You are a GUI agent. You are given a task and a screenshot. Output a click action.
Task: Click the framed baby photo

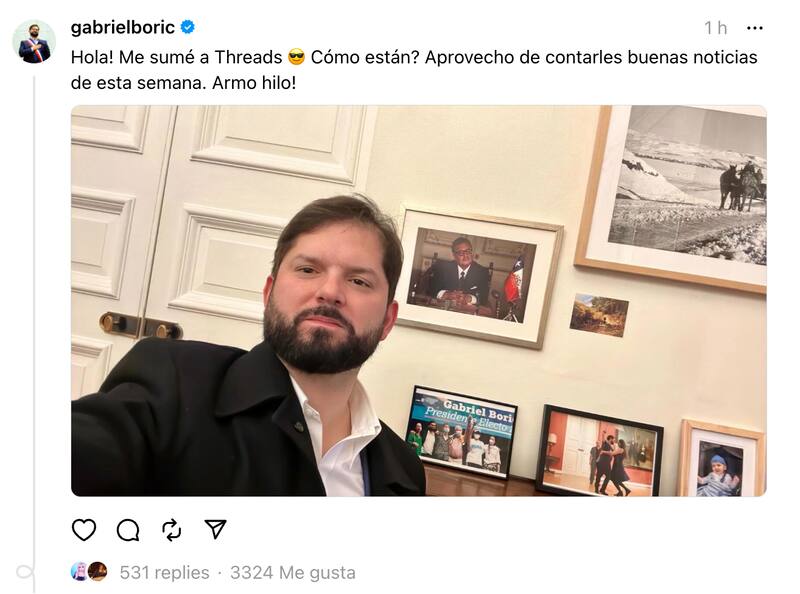pos(721,458)
